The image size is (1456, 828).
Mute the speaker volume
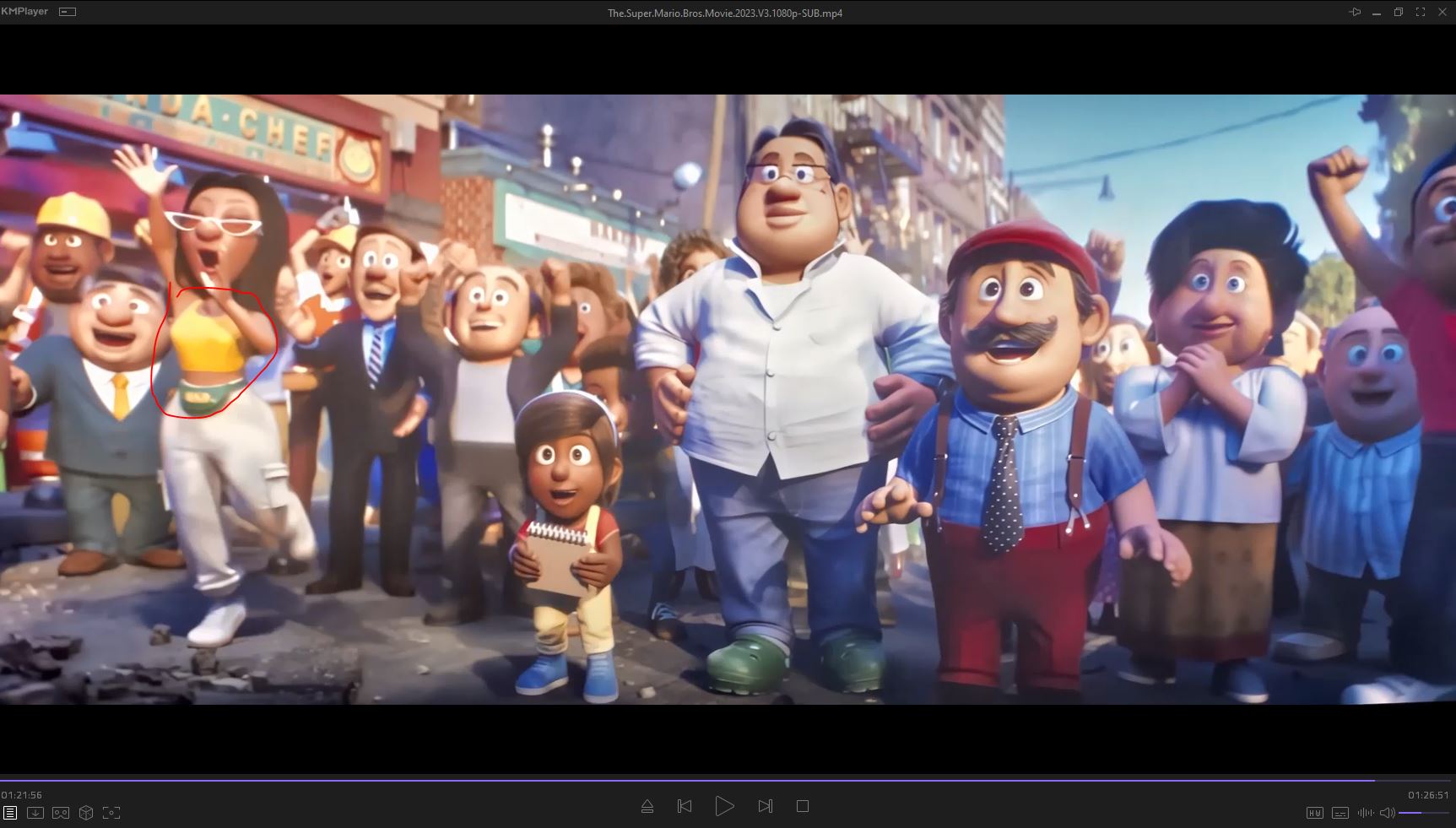(x=1387, y=813)
